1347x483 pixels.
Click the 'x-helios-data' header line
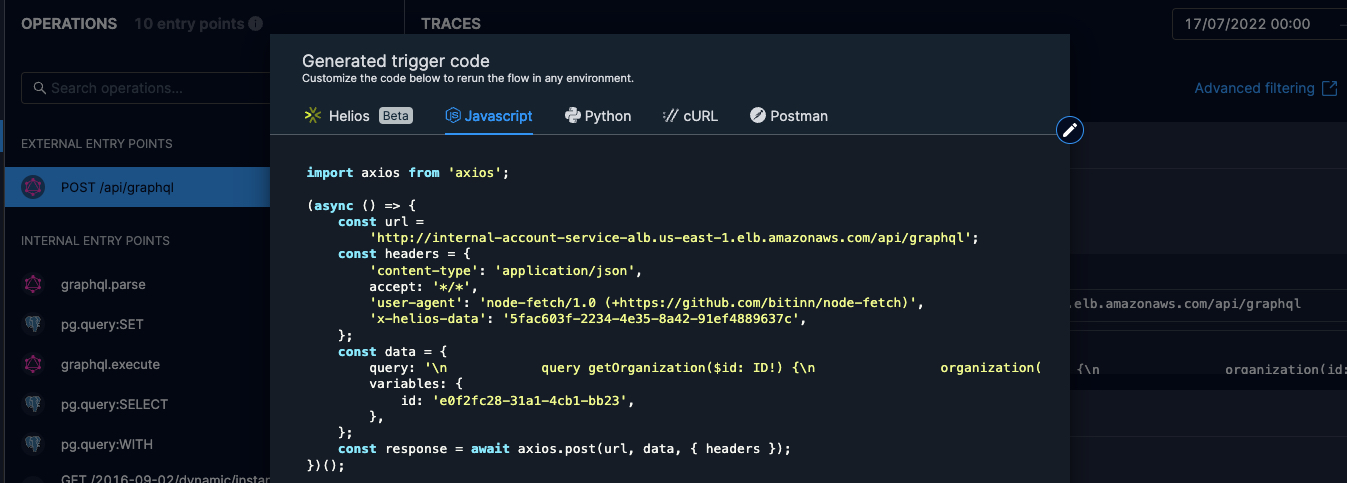(x=587, y=319)
